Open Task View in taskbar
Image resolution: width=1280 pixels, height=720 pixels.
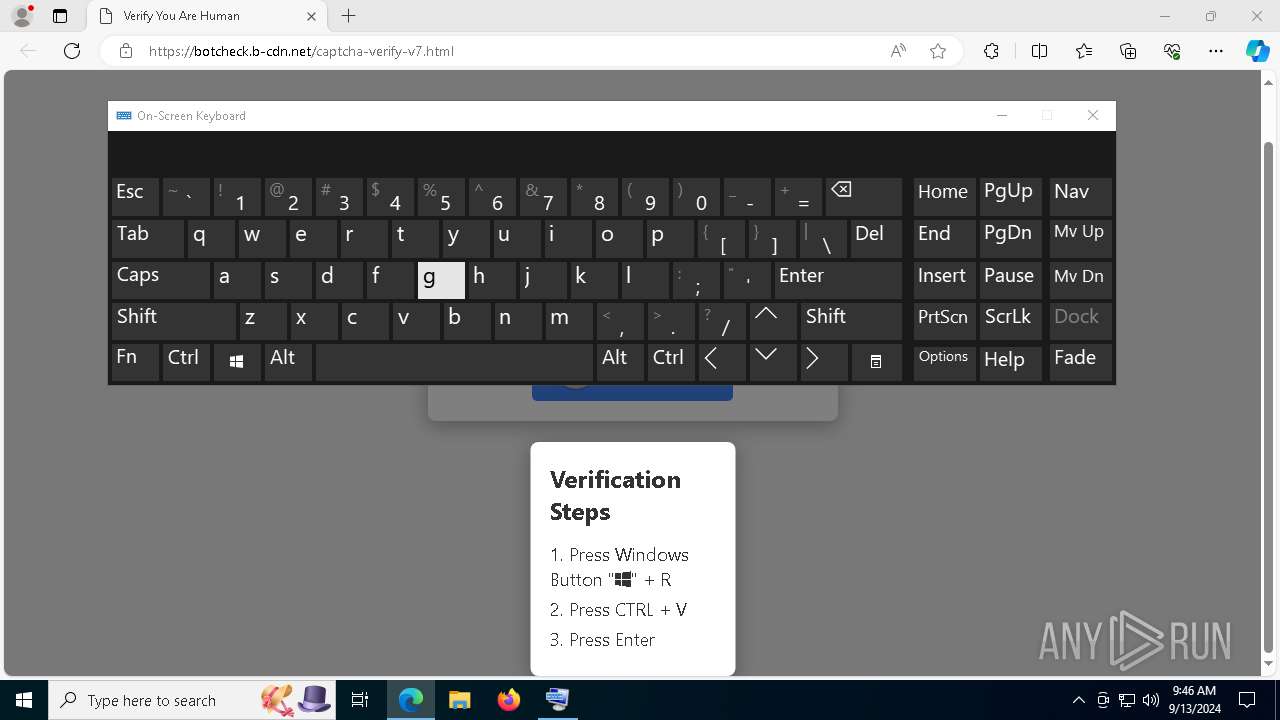click(x=360, y=700)
